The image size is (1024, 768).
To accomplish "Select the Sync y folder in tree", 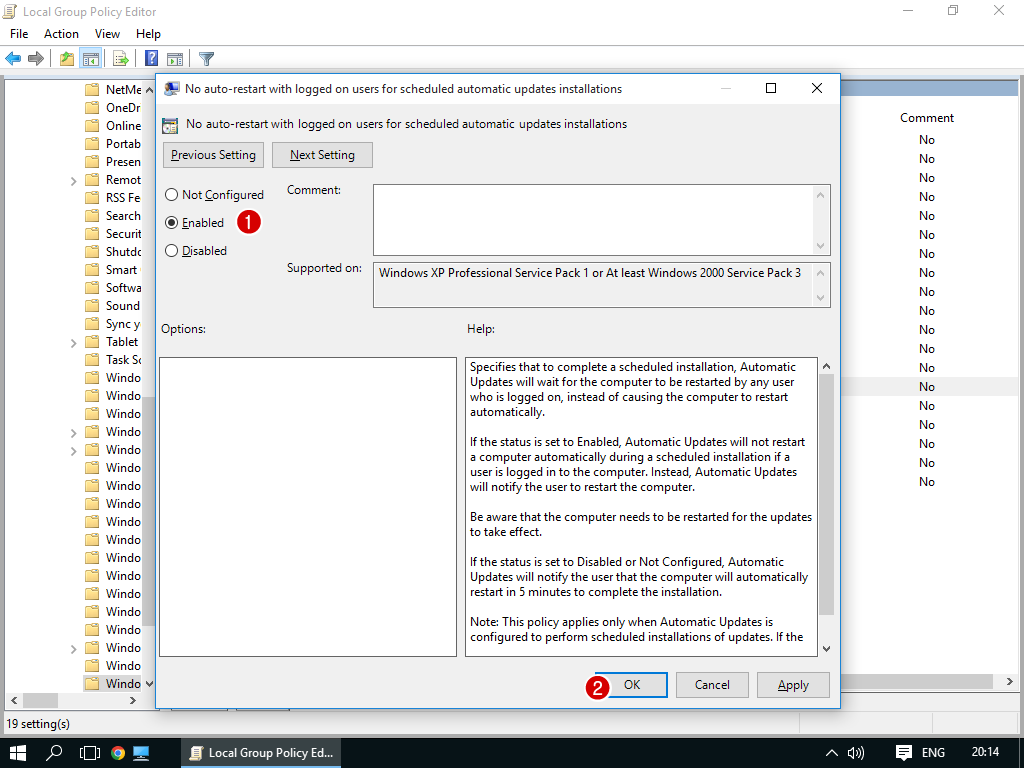I will click(x=114, y=323).
